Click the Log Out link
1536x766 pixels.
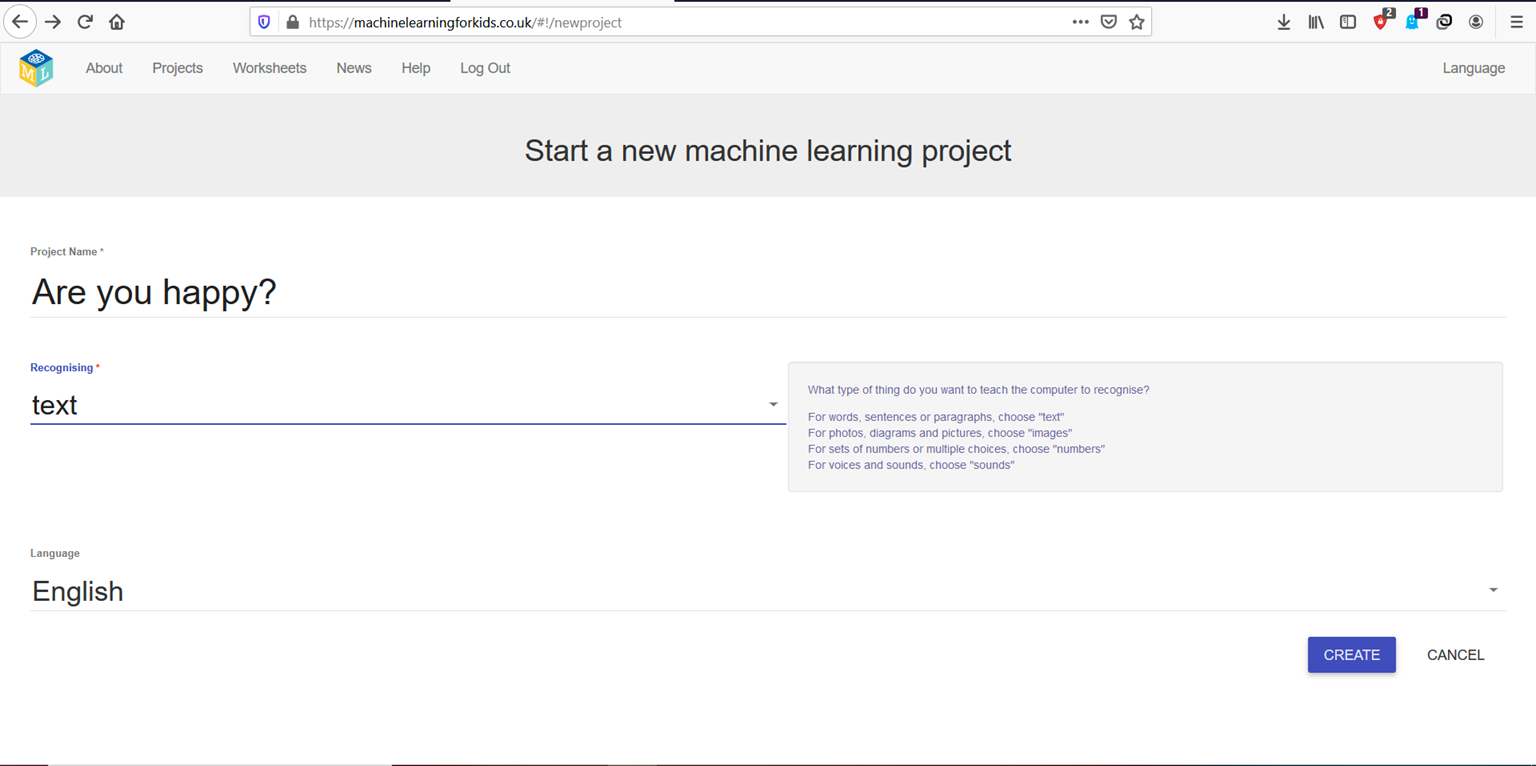click(x=485, y=68)
